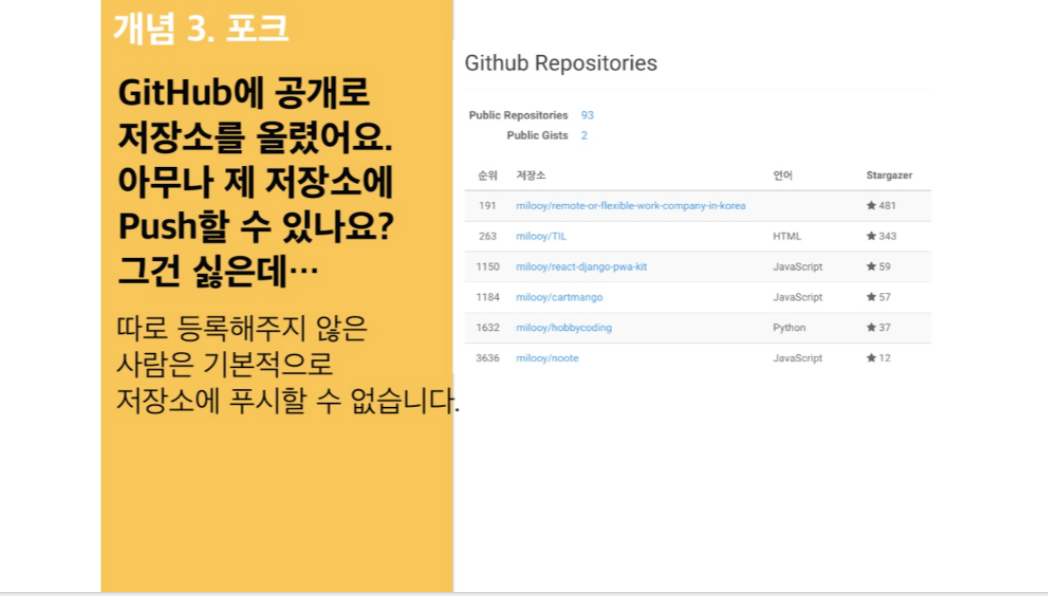Click the Python language cell

click(x=789, y=327)
